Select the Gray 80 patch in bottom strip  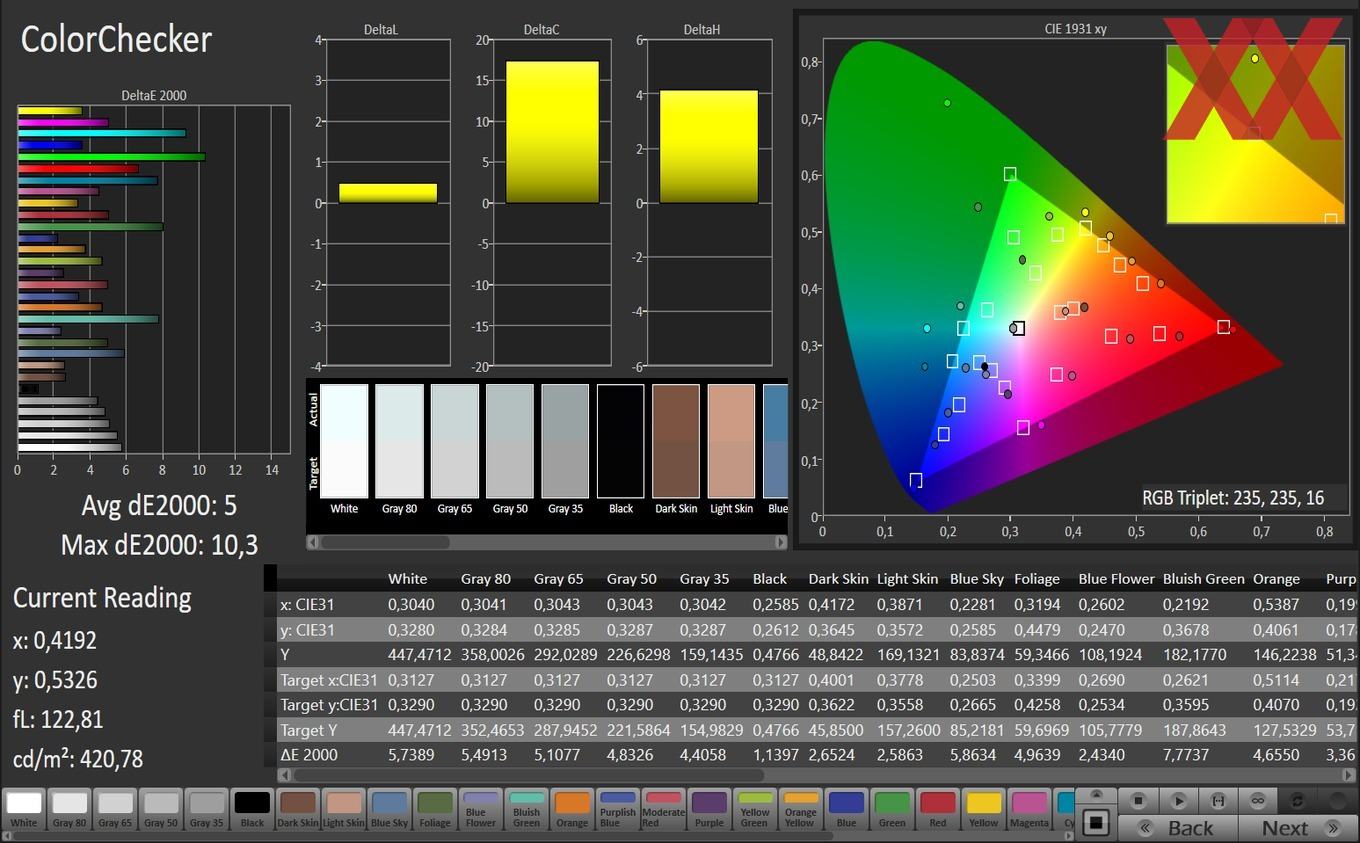point(69,809)
